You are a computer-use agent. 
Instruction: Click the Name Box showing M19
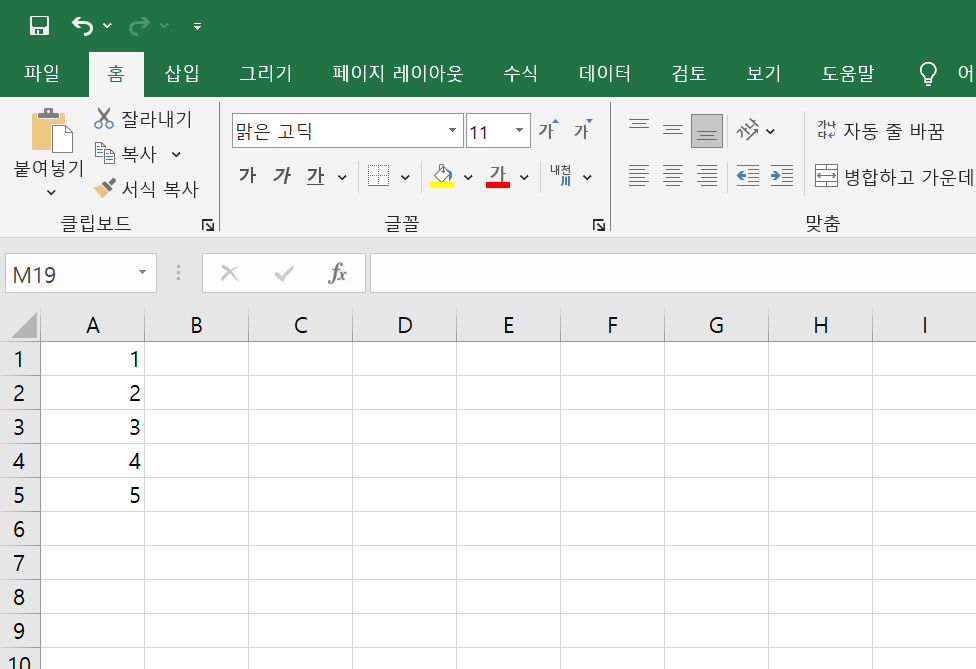pos(68,273)
